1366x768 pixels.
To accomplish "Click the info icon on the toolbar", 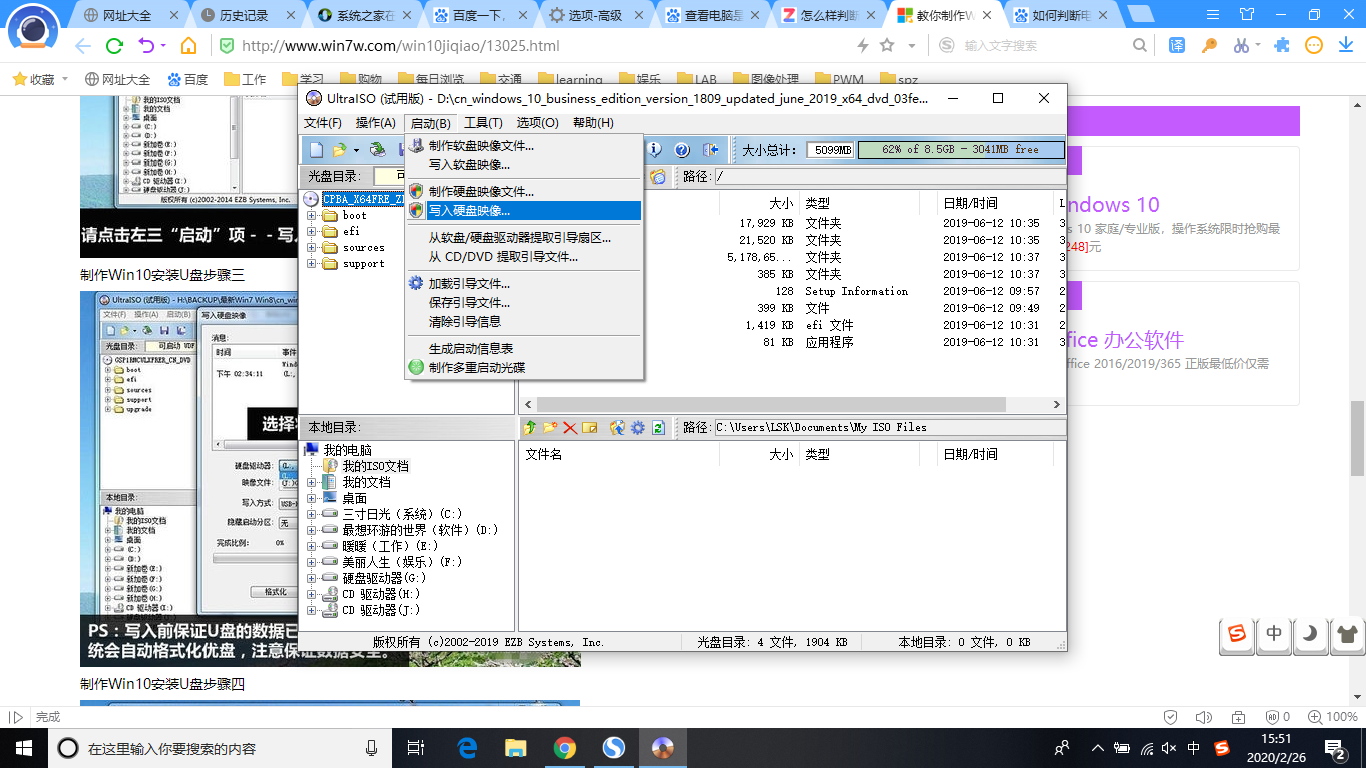I will click(x=652, y=149).
